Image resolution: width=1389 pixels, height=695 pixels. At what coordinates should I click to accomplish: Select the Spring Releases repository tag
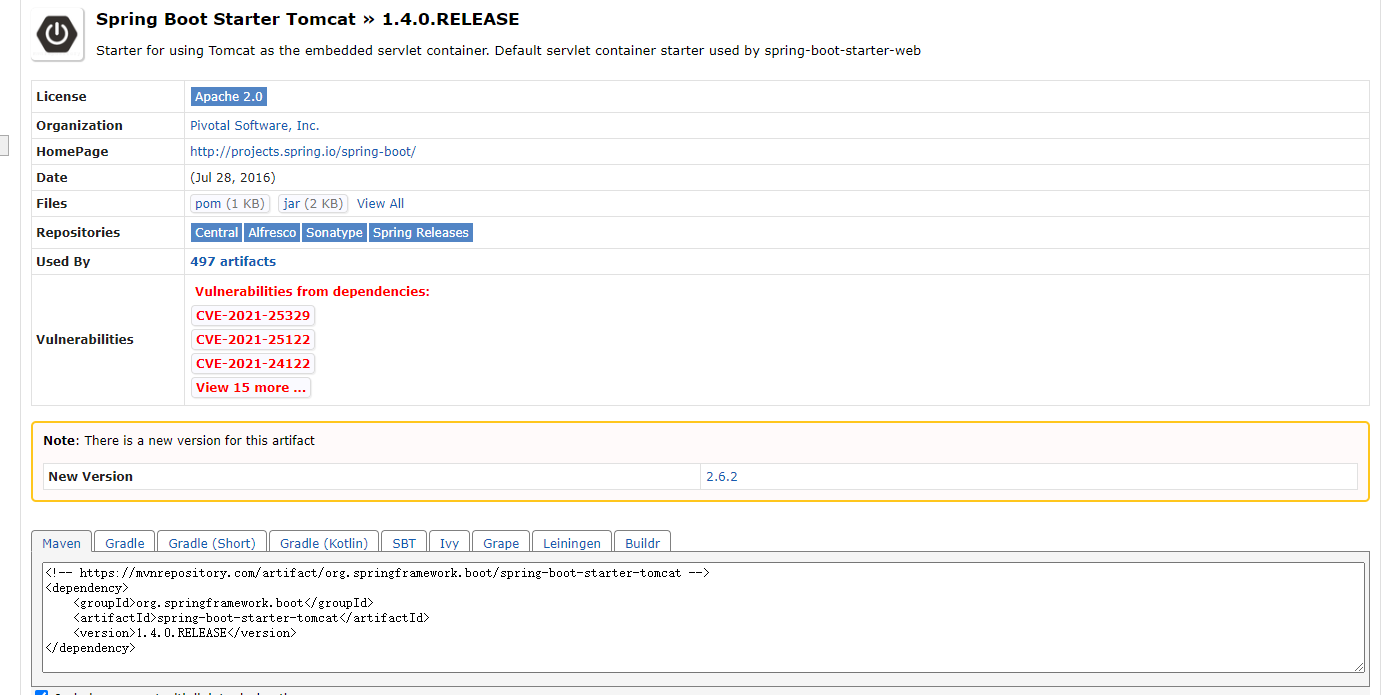coord(421,233)
